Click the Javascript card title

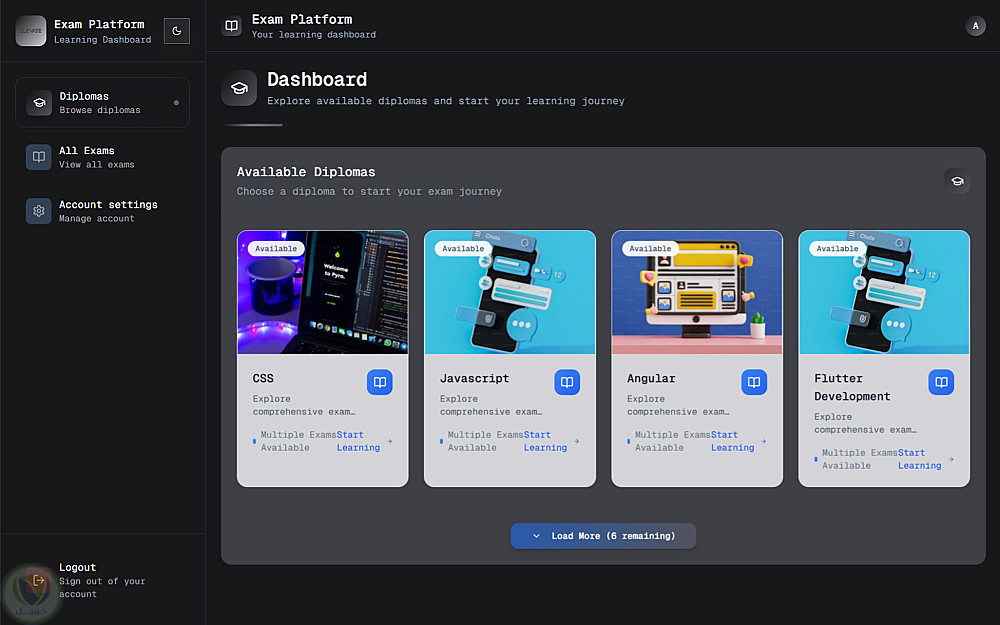[x=474, y=378]
